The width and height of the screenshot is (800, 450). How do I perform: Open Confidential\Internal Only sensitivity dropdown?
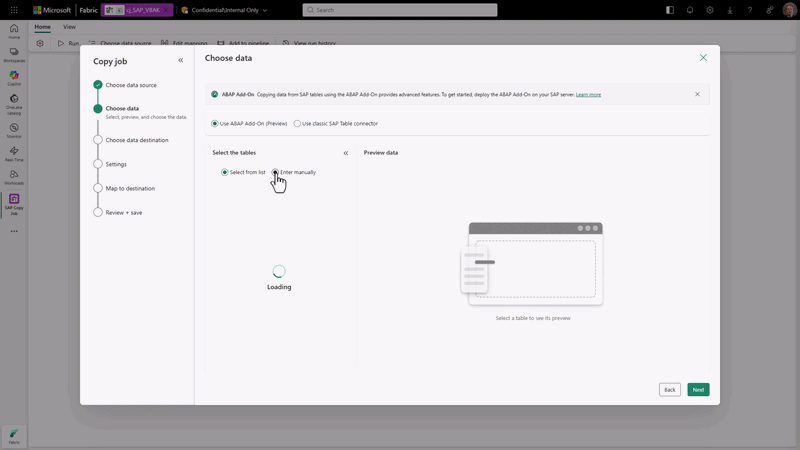[224, 10]
